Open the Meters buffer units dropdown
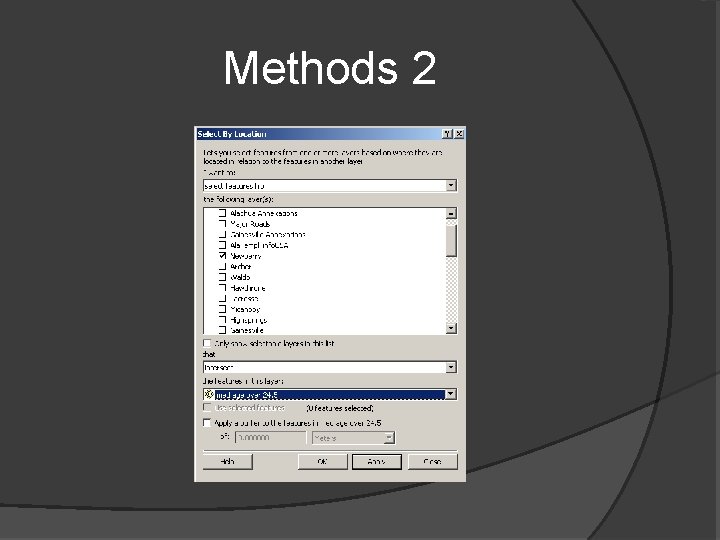The image size is (720, 540). point(389,438)
